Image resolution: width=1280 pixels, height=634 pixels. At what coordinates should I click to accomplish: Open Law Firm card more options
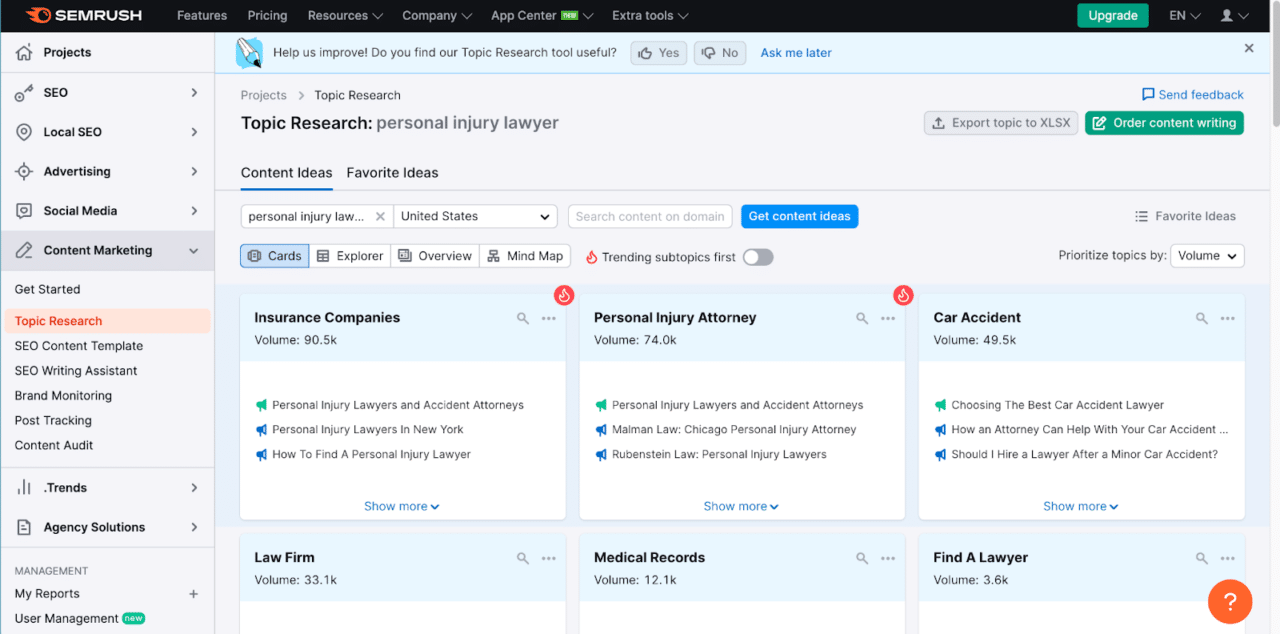click(549, 558)
